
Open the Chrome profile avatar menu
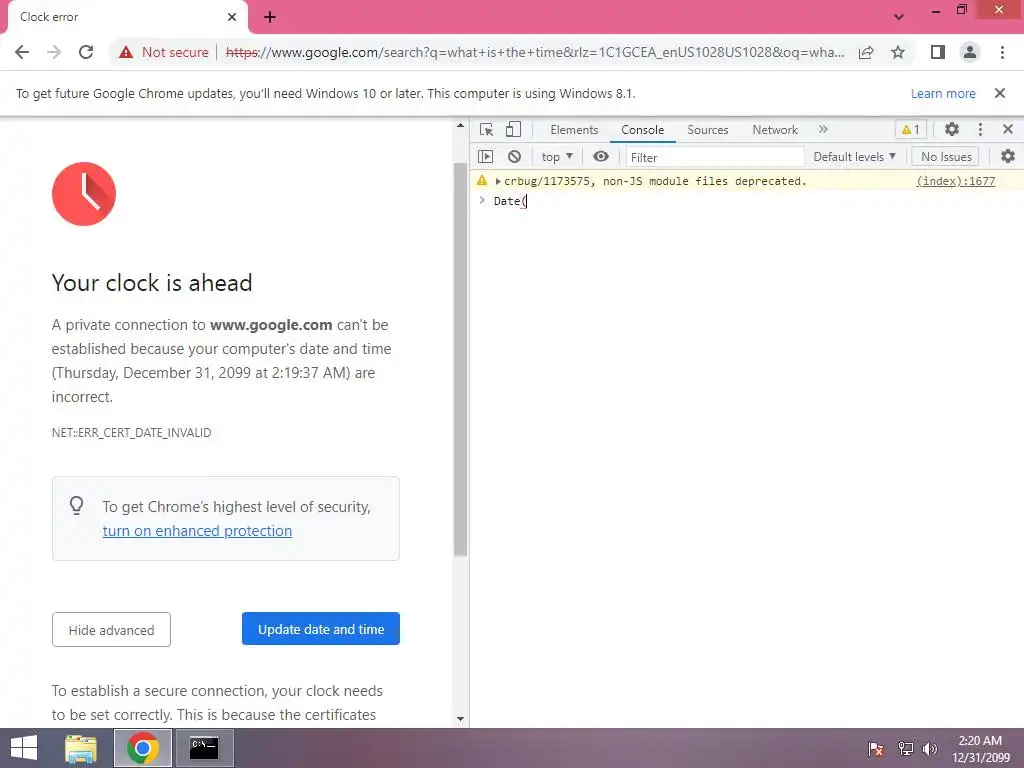tap(970, 52)
